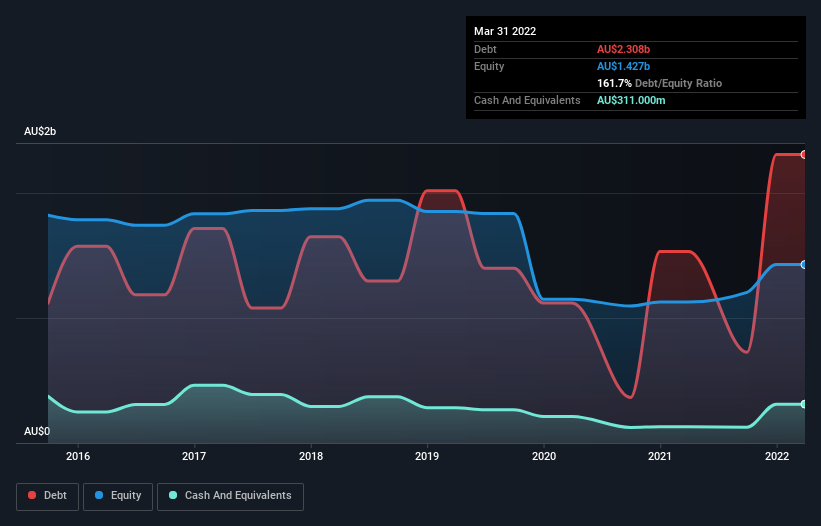Click the 161.7% Debt/Equity Ratio text
This screenshot has height=526, width=821.
(659, 83)
